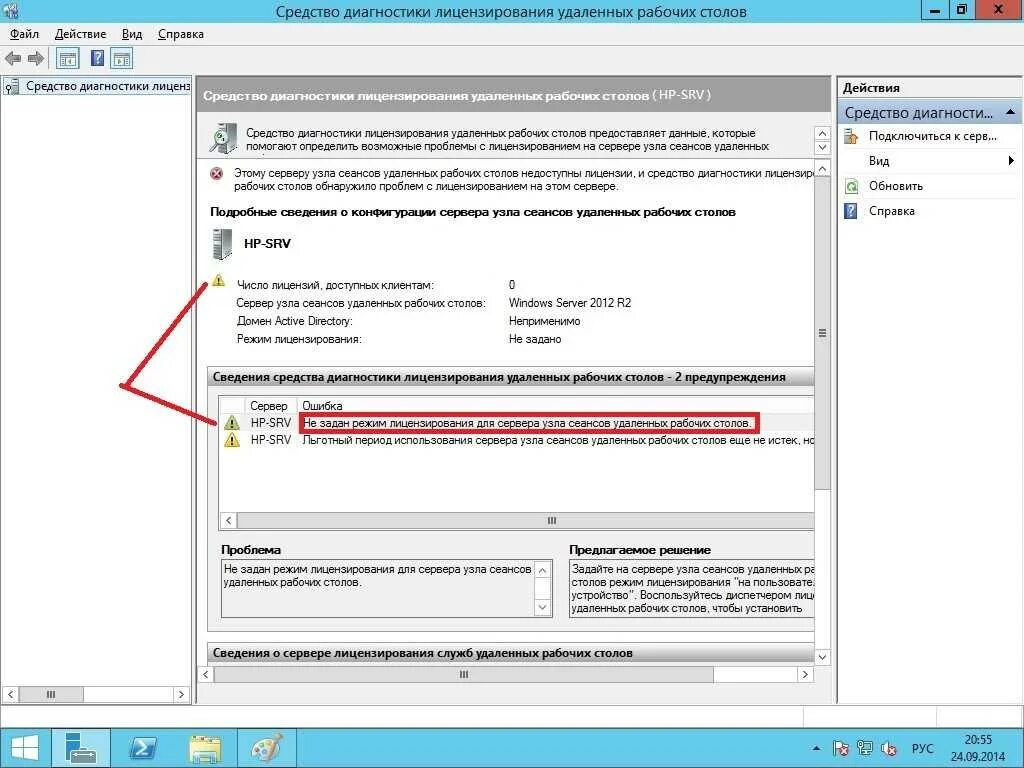Open the Действие menu
This screenshot has height=768, width=1024.
point(80,34)
